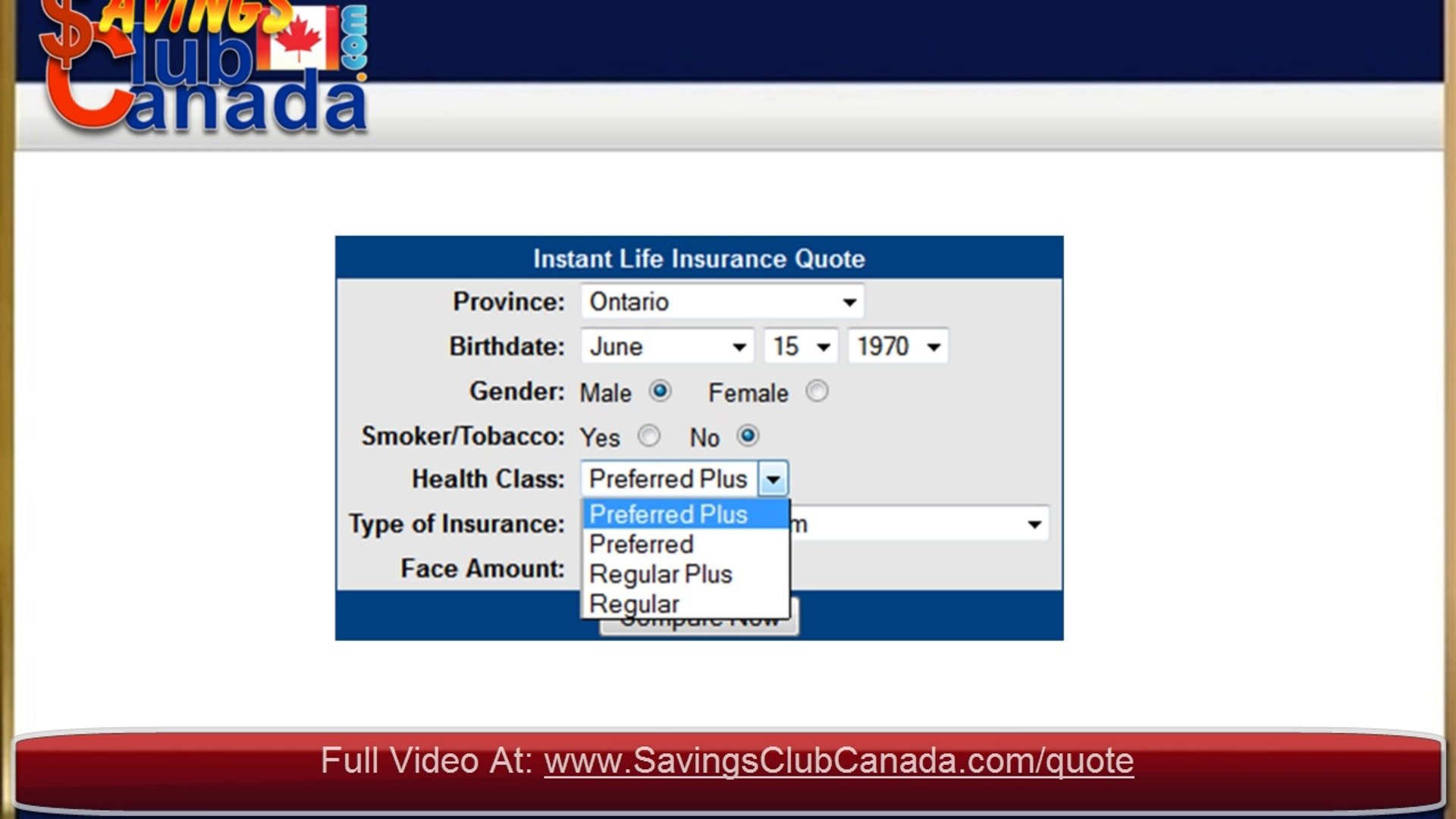Screen dimensions: 1456x819
Task: Open the birth month dropdown showing June
Action: click(x=667, y=347)
